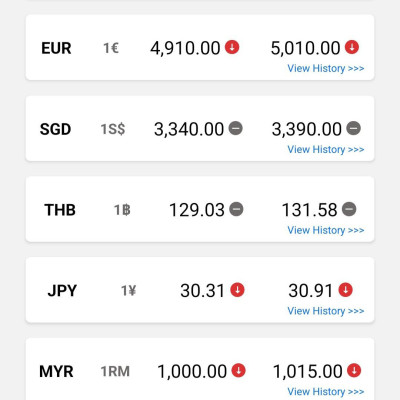
Task: Click gray unchanged icon beside 3,340.00
Action: tap(235, 128)
